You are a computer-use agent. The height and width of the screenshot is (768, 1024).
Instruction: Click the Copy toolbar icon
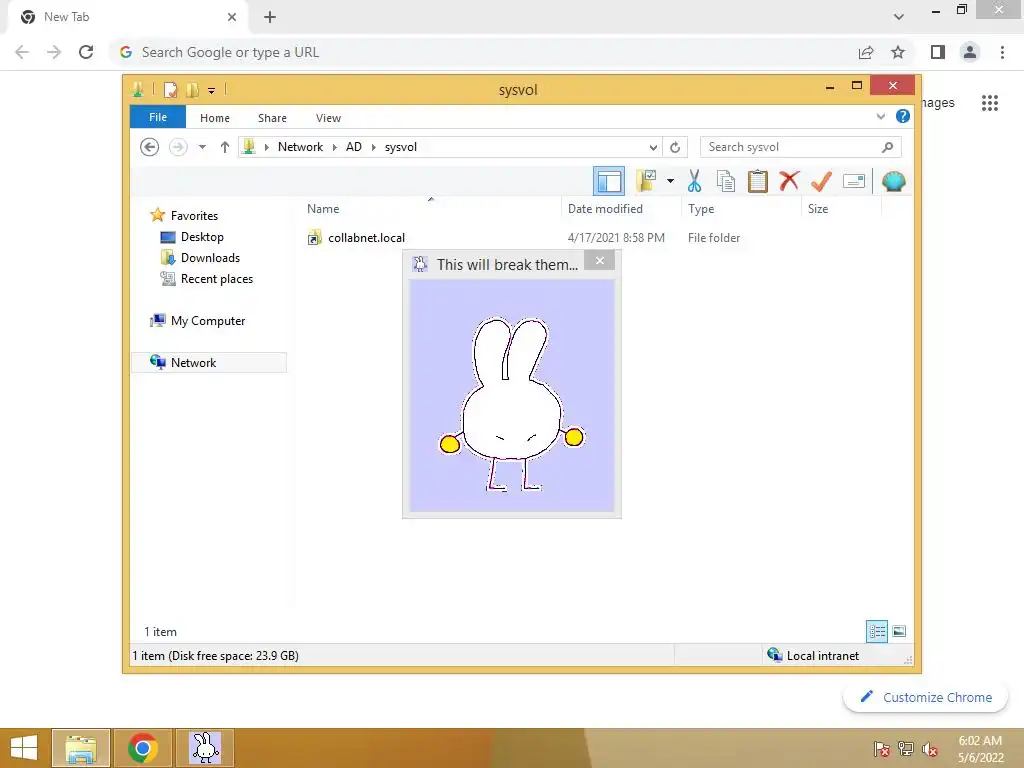coord(726,181)
